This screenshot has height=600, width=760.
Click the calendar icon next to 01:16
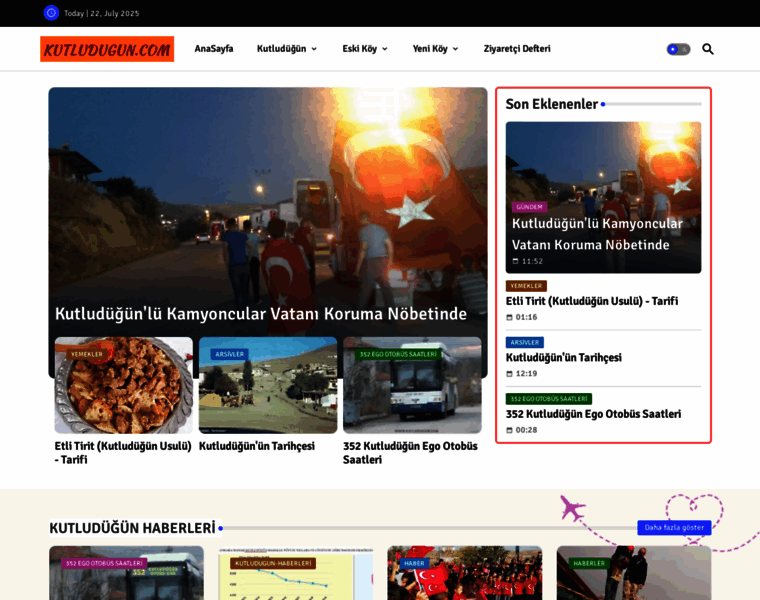(509, 317)
